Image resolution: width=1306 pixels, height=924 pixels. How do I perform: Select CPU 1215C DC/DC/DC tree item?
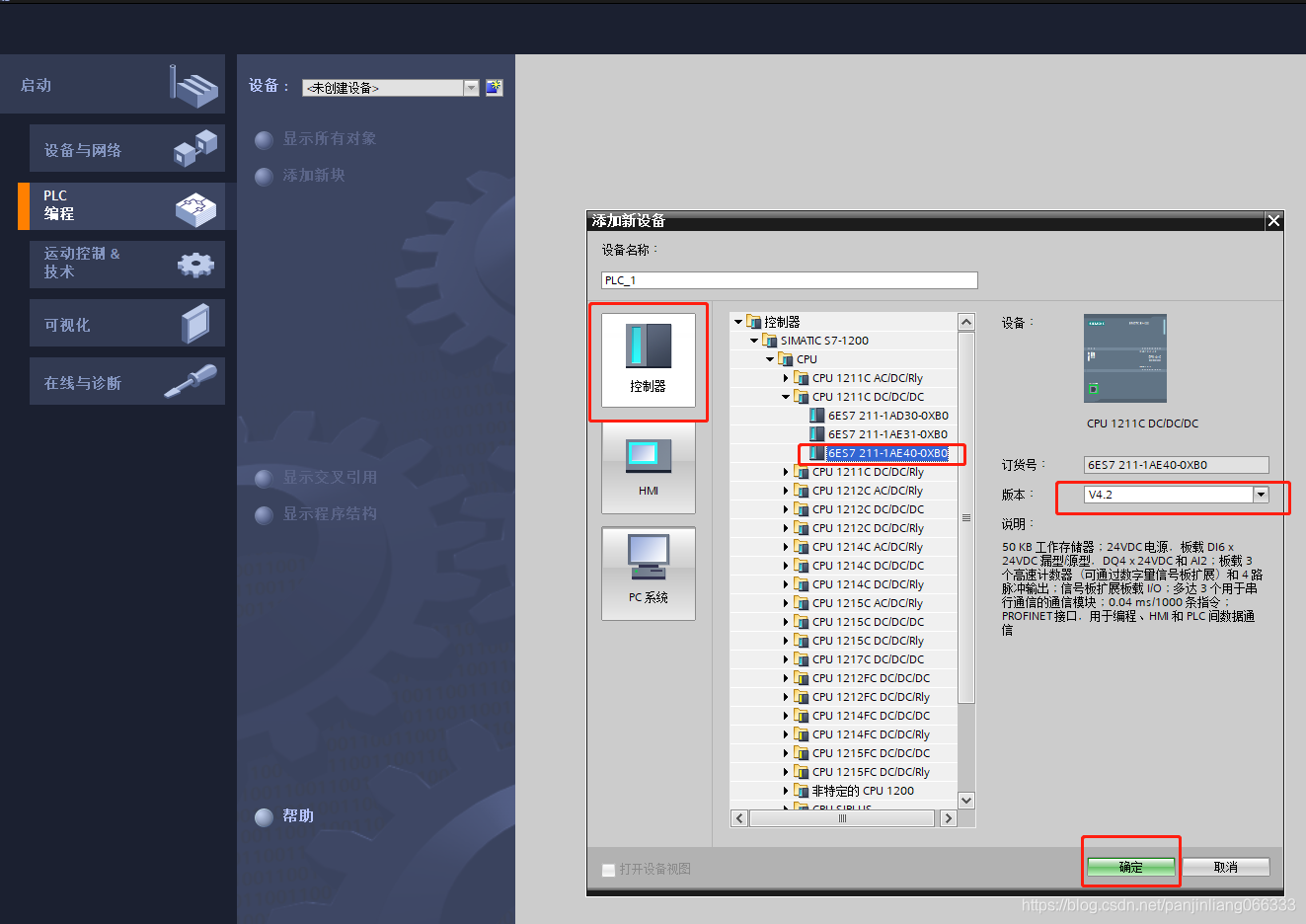pos(868,622)
